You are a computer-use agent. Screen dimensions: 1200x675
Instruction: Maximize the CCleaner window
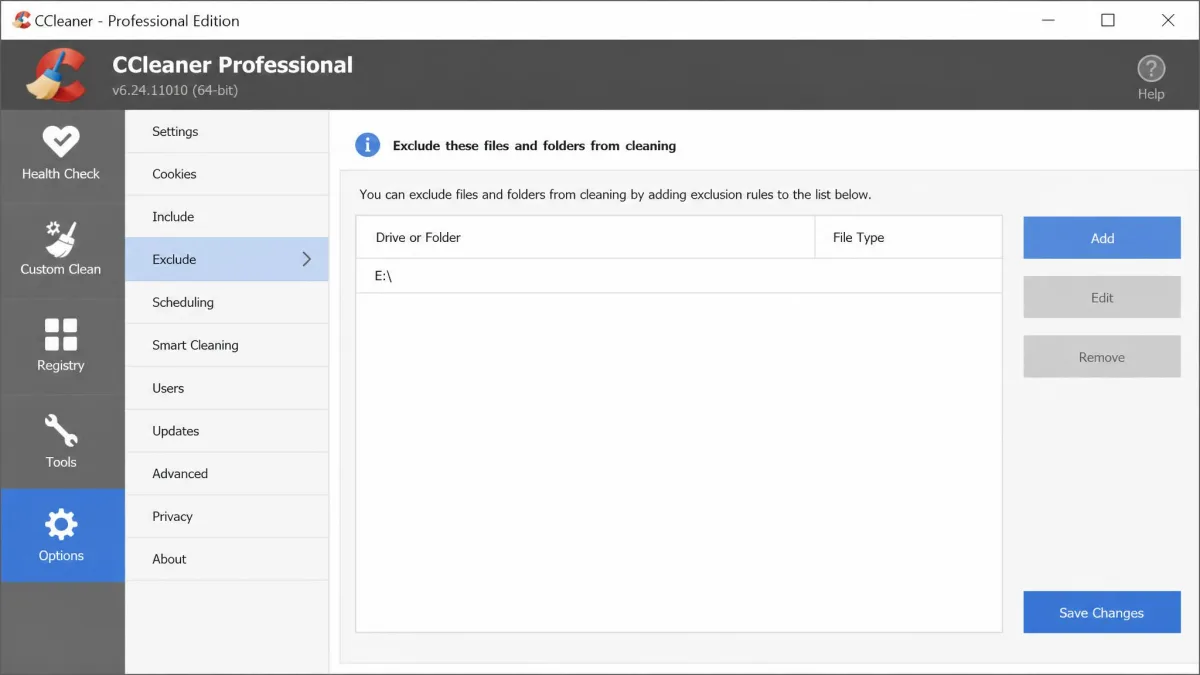pos(1108,20)
